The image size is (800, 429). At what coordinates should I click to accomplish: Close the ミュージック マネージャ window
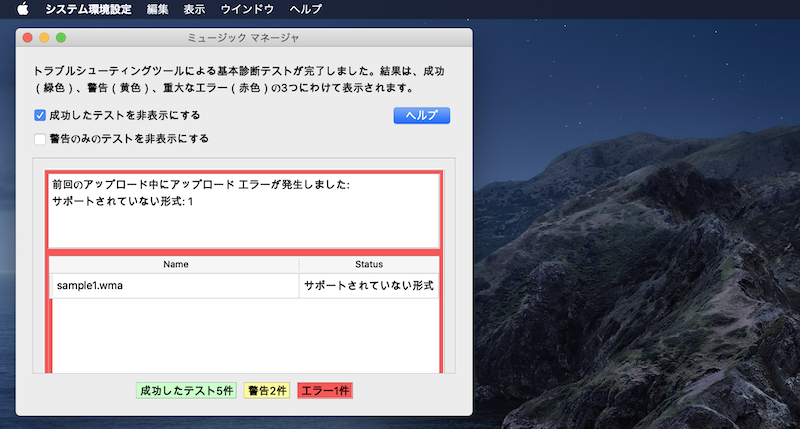28,38
